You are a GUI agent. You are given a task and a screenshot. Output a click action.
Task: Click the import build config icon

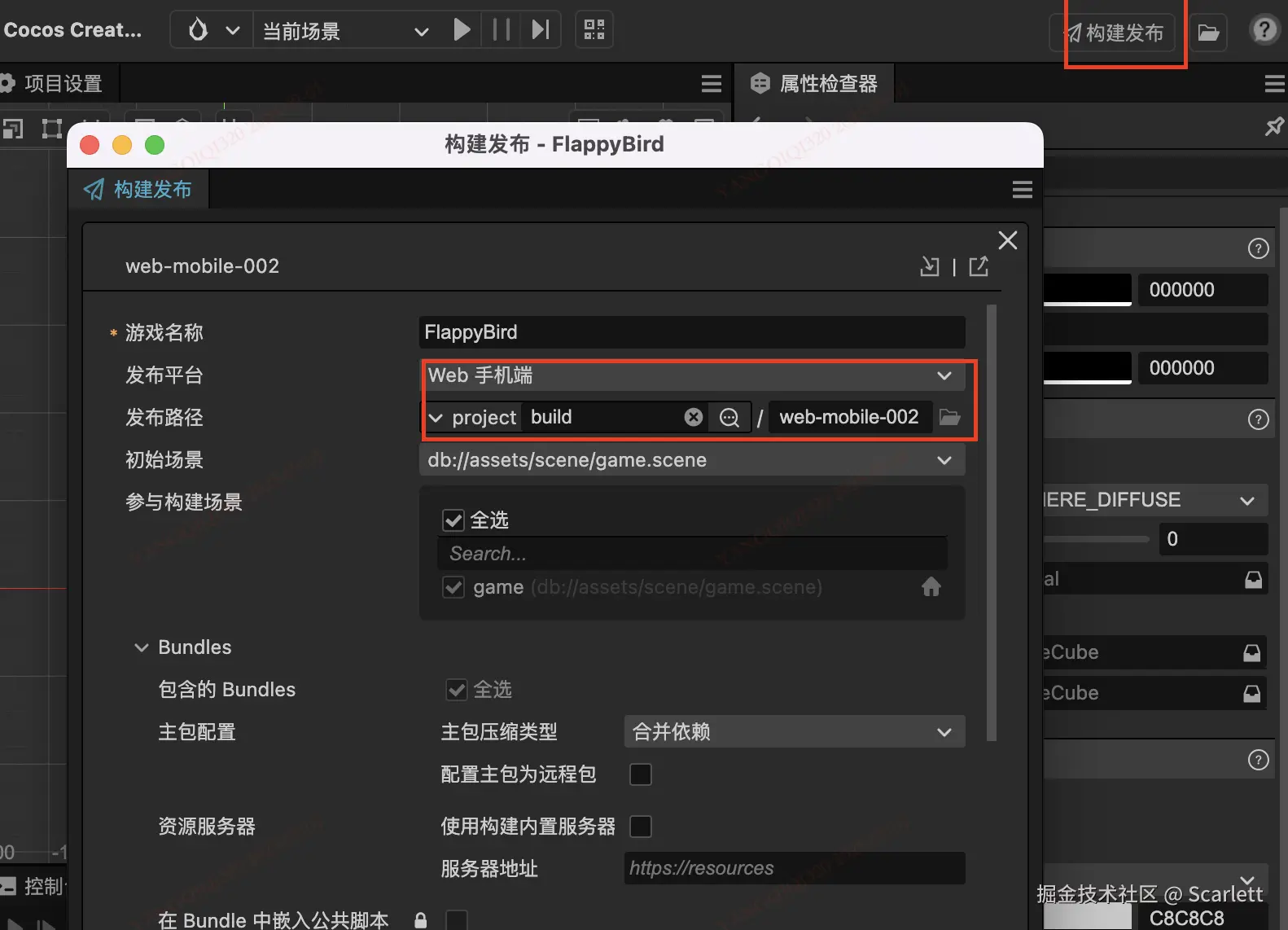930,266
